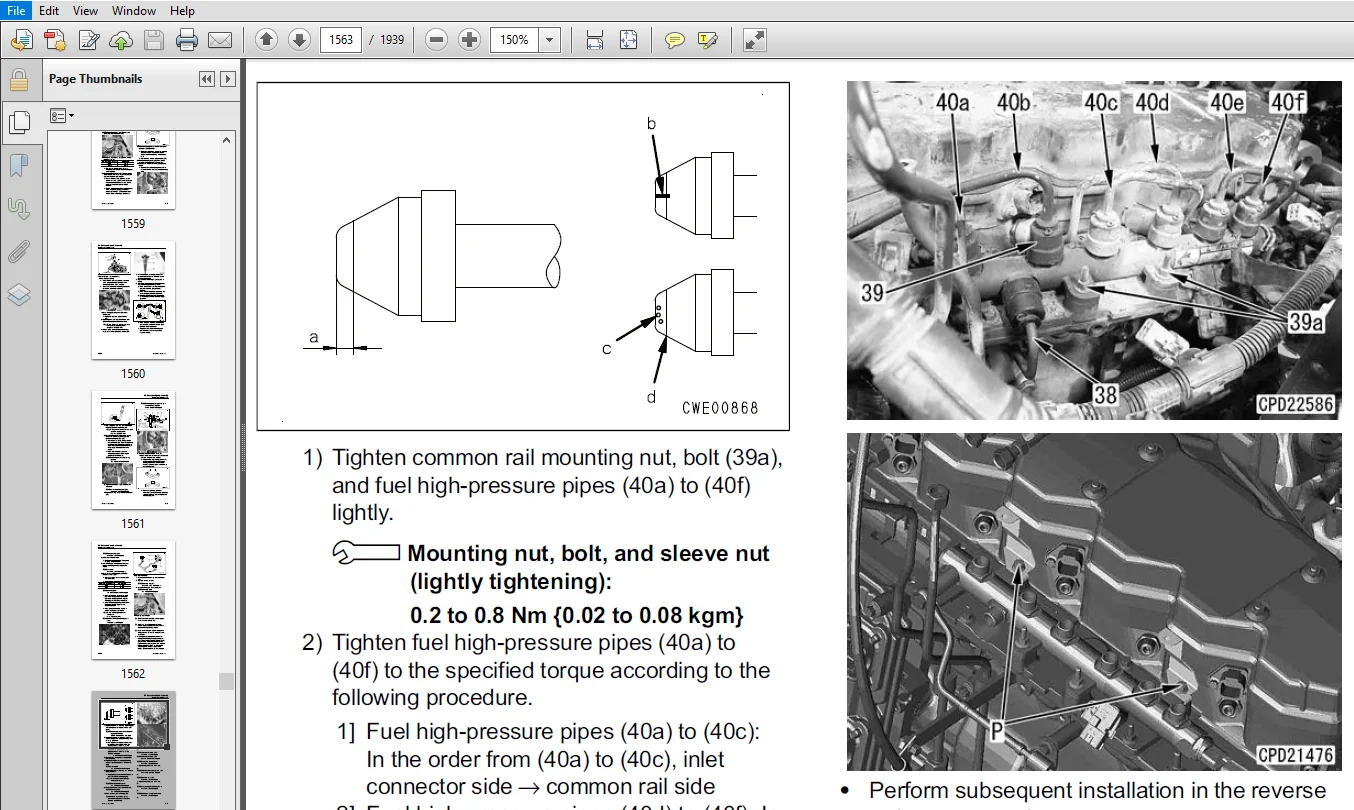Open the thumbnails options dropdown menu

[x=62, y=116]
